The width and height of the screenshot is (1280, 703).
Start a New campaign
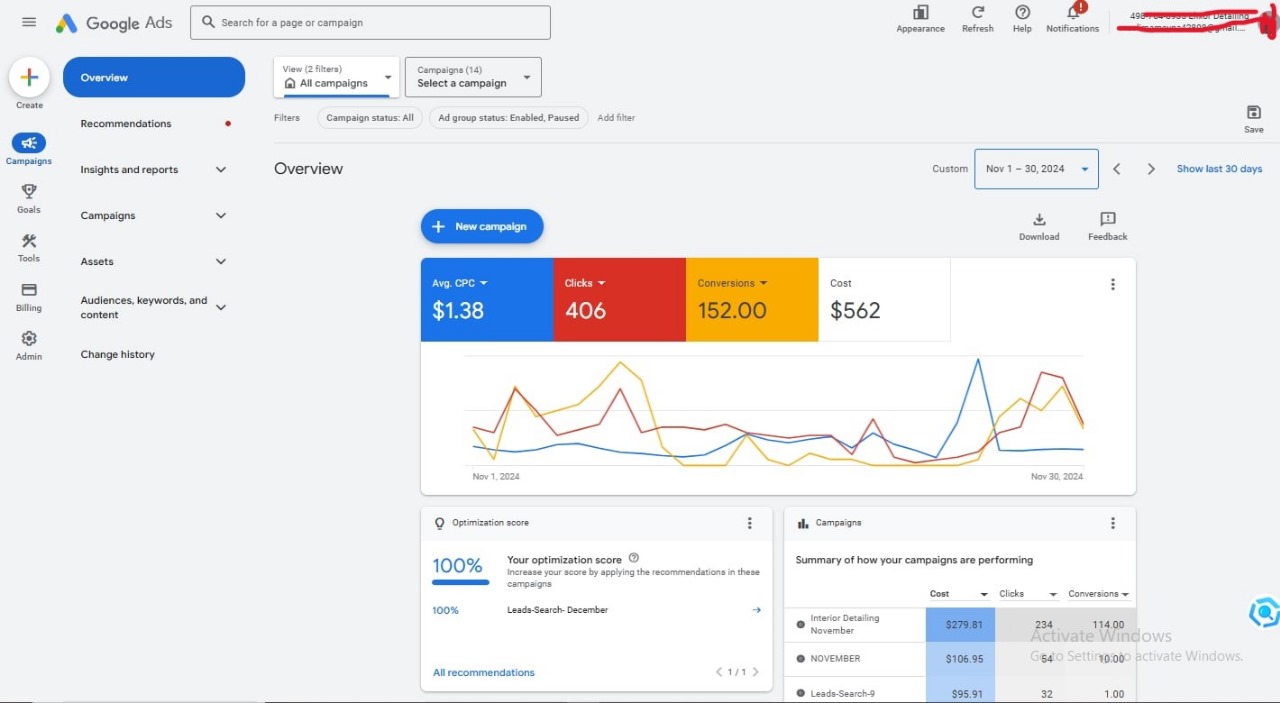click(x=482, y=227)
